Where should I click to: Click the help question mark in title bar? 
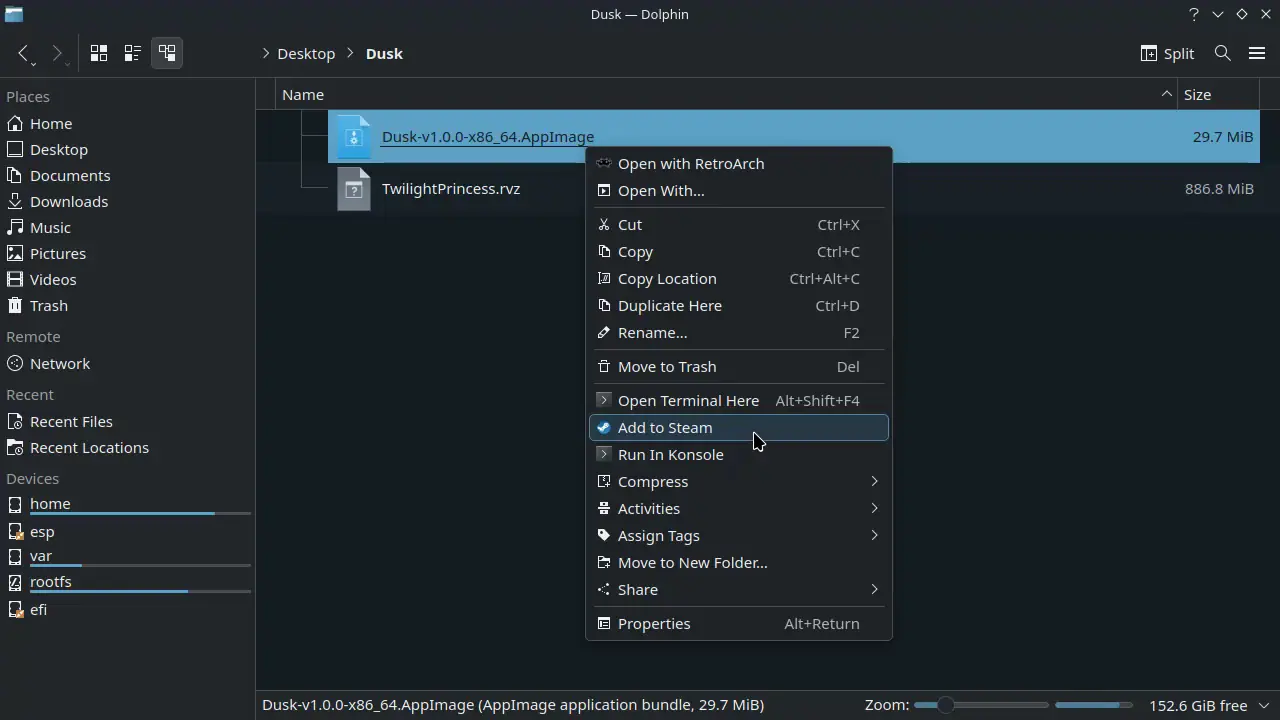click(1193, 14)
